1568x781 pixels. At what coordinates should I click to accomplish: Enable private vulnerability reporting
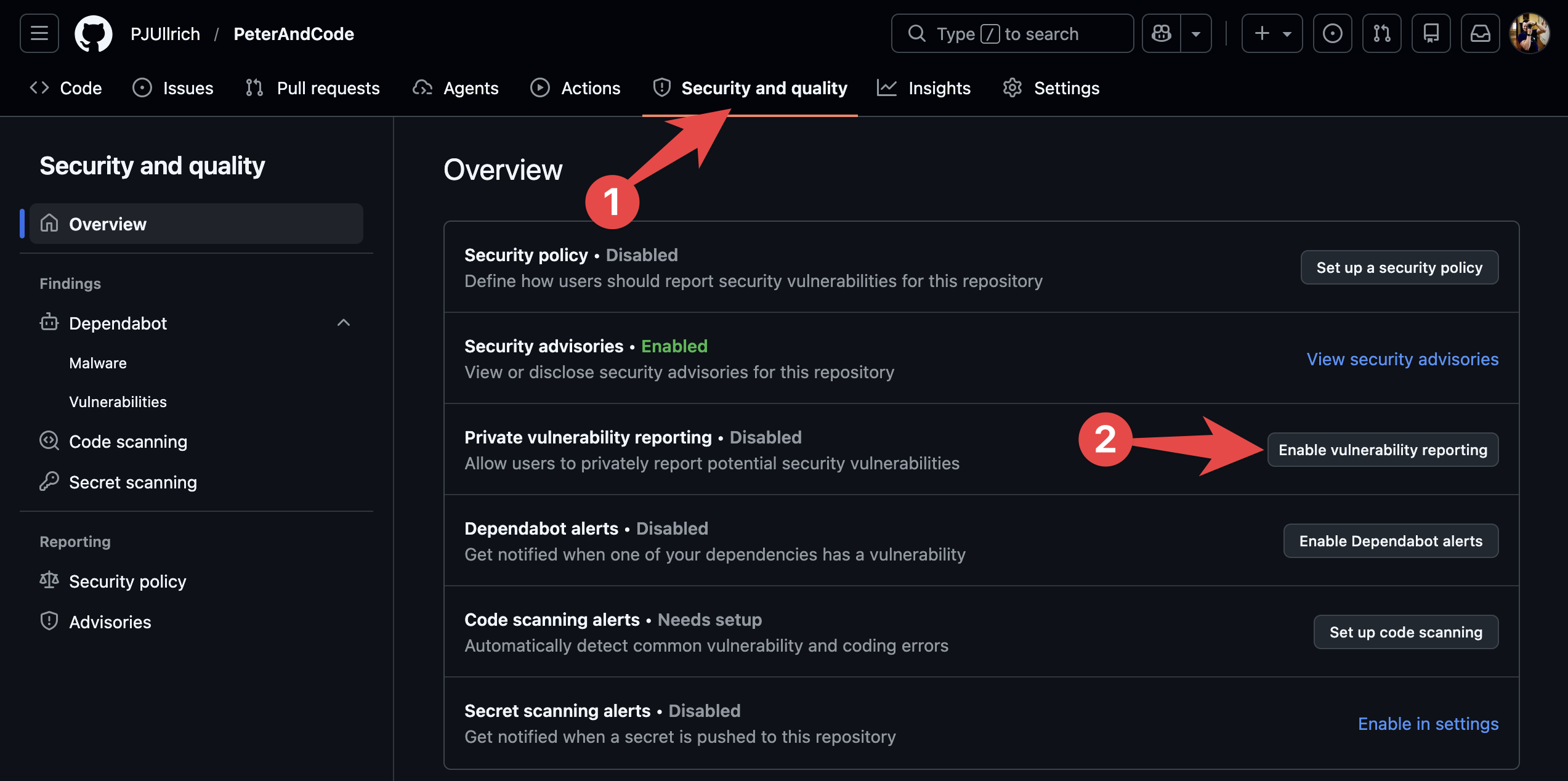pyautogui.click(x=1383, y=450)
